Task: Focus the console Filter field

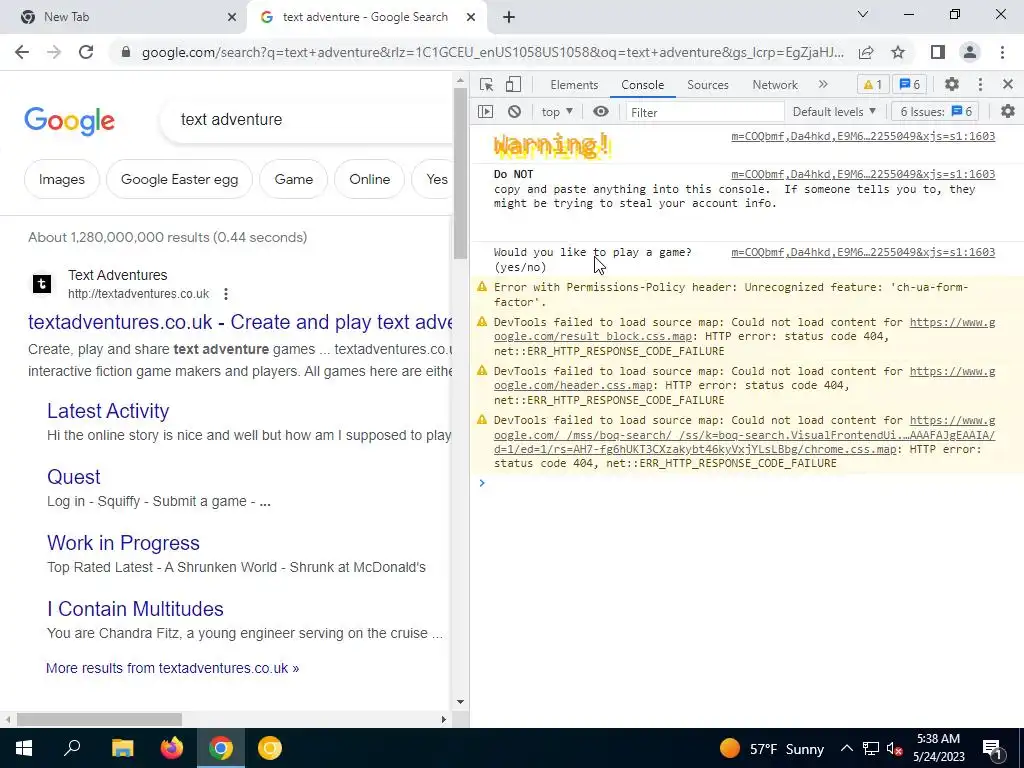Action: point(705,112)
